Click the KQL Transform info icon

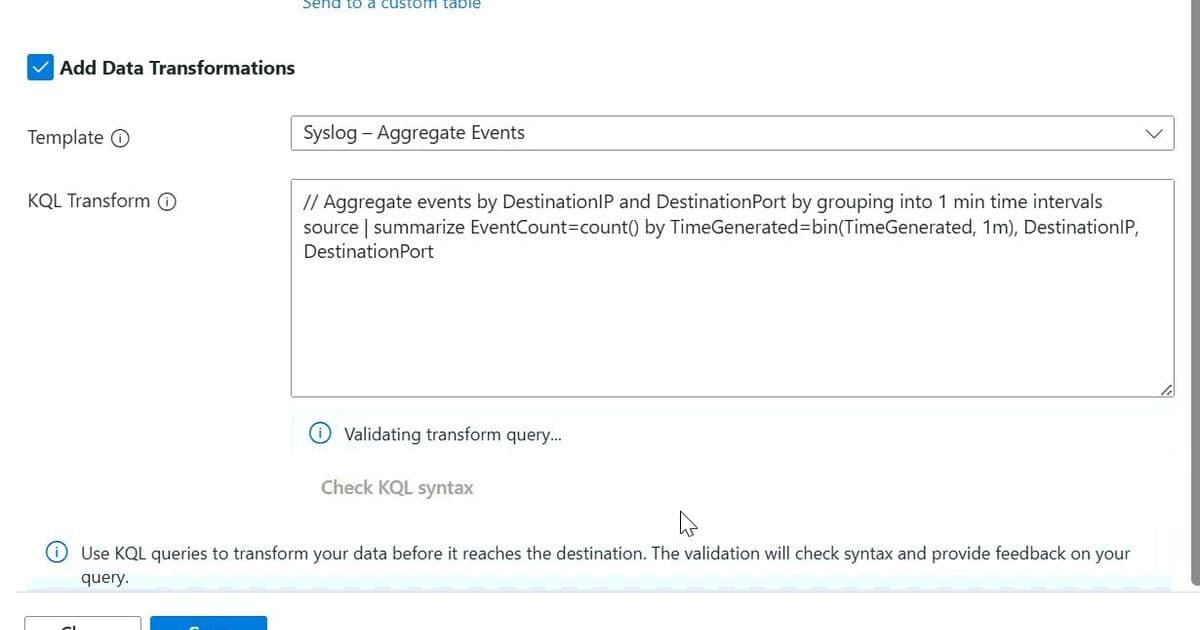tap(167, 201)
